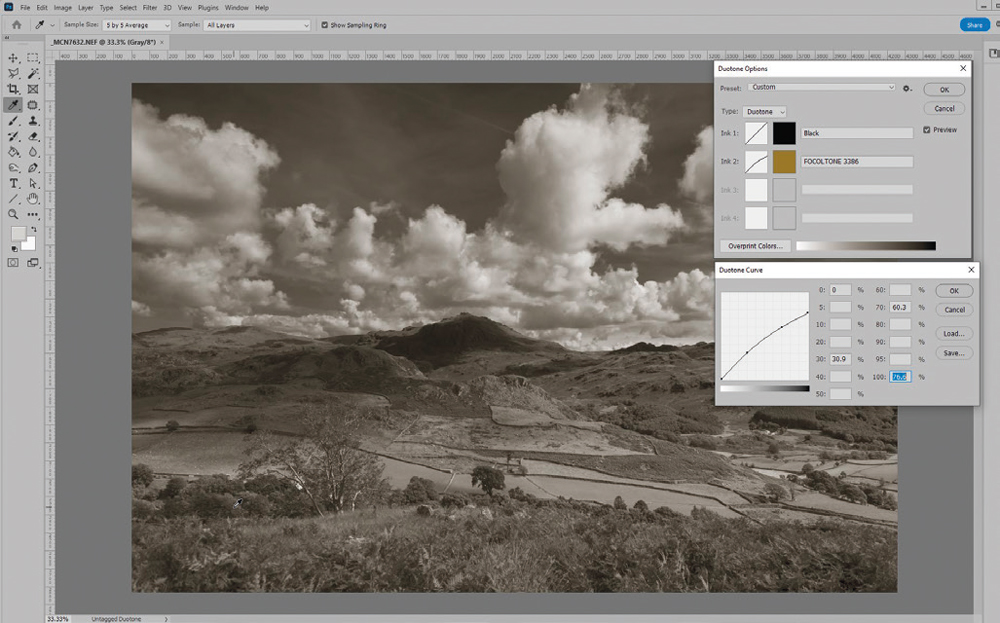
Task: Open the Layer menu
Action: click(85, 8)
